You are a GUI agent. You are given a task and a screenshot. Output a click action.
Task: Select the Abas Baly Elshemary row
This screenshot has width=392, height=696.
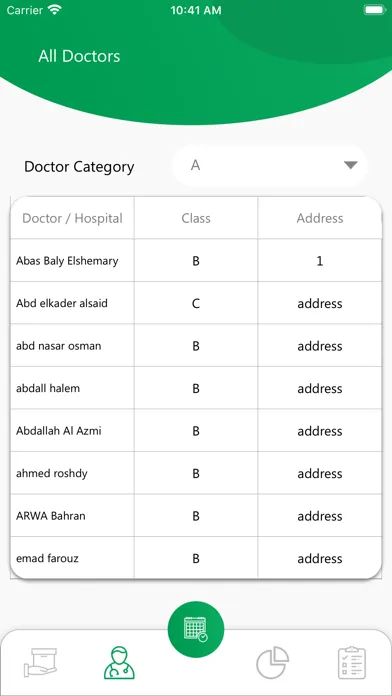point(196,261)
